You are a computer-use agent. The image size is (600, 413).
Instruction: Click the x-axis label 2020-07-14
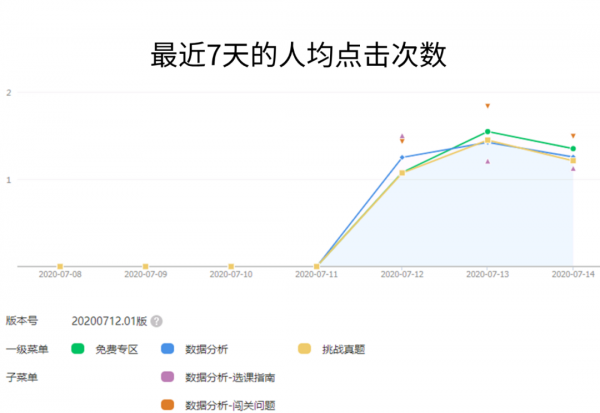coord(573,274)
